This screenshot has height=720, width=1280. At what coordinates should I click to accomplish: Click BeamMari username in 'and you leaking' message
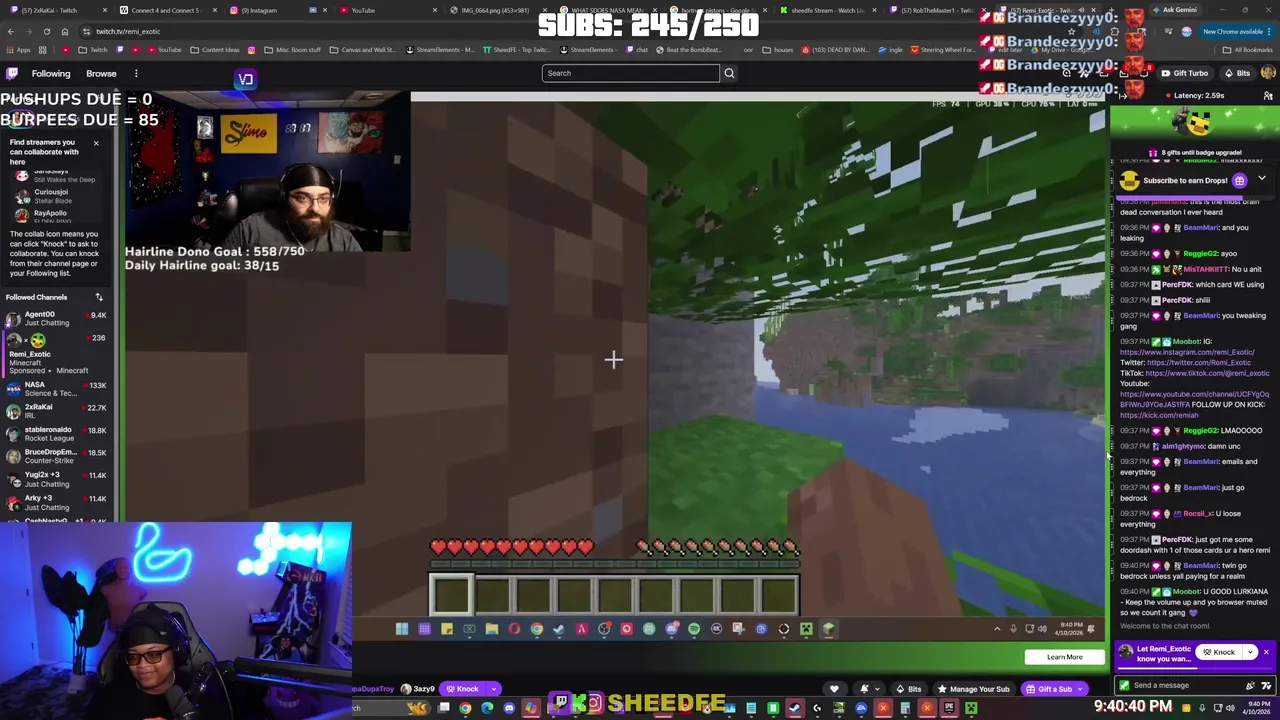[x=1201, y=228]
